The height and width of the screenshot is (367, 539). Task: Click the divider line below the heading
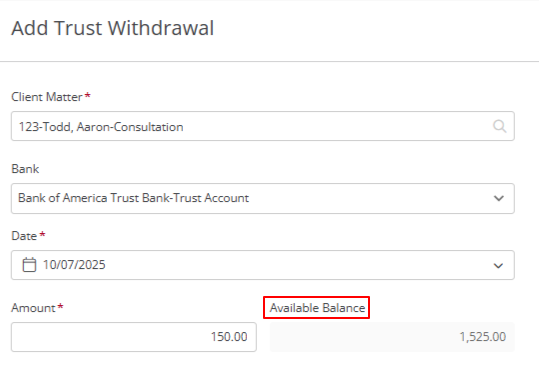coord(270,62)
